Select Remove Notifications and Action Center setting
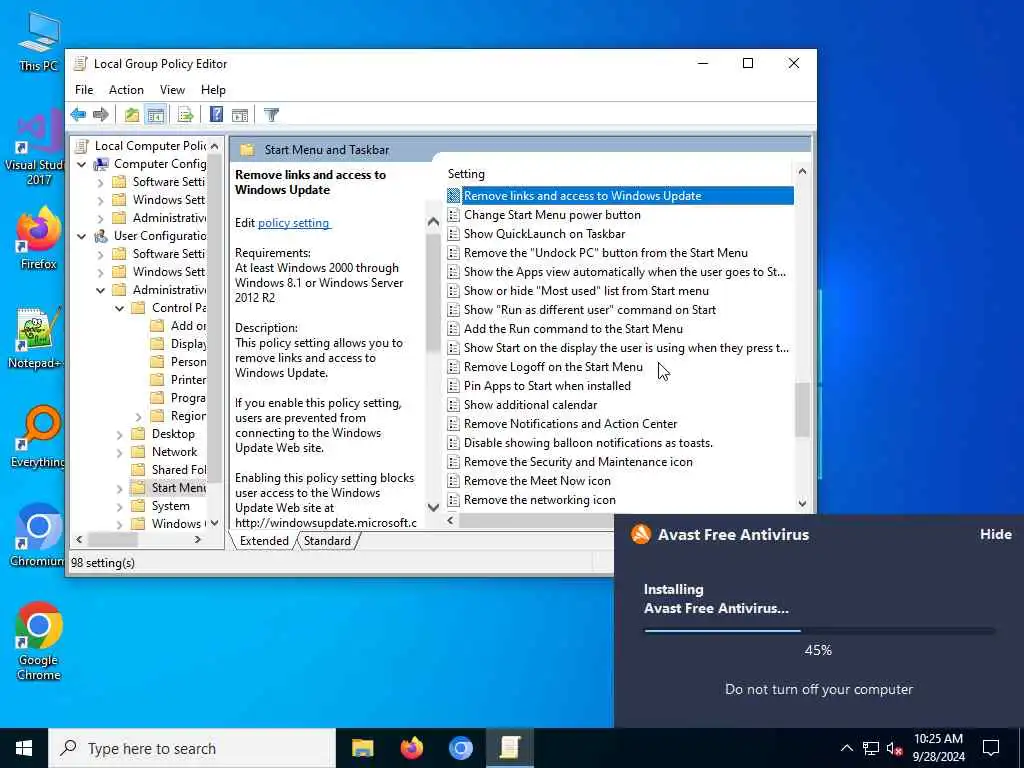1024x768 pixels. pyautogui.click(x=570, y=424)
